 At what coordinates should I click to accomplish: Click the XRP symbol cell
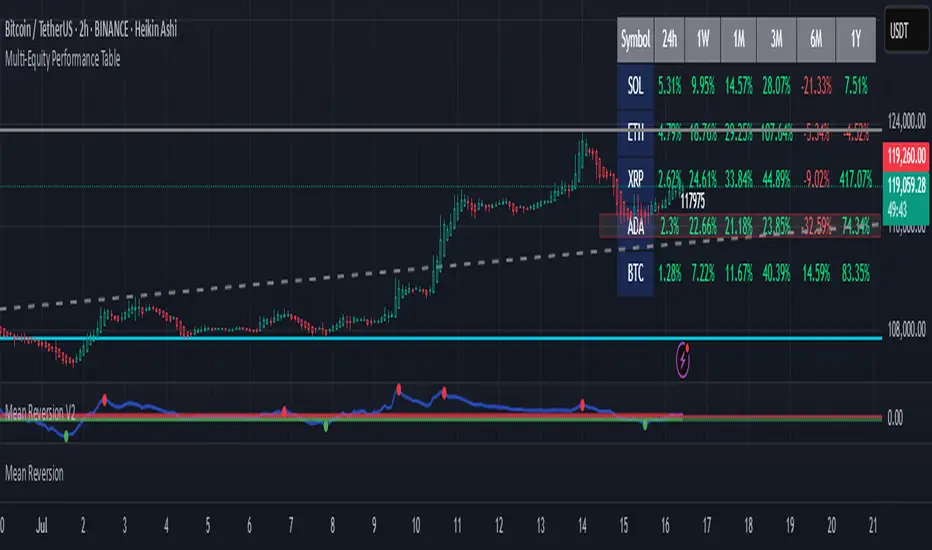[635, 178]
